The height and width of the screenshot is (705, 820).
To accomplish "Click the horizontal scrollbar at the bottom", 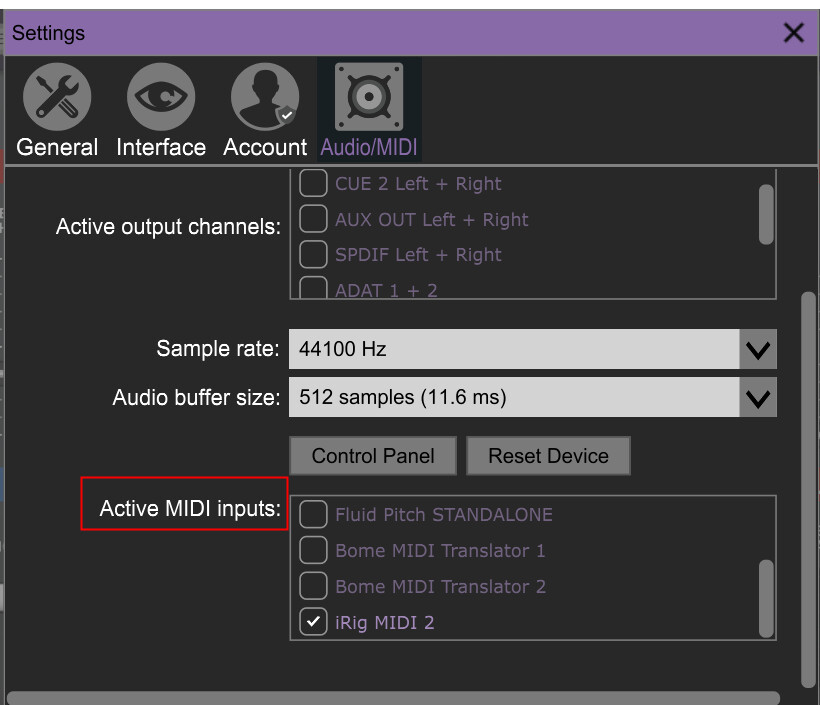I will click(x=392, y=697).
